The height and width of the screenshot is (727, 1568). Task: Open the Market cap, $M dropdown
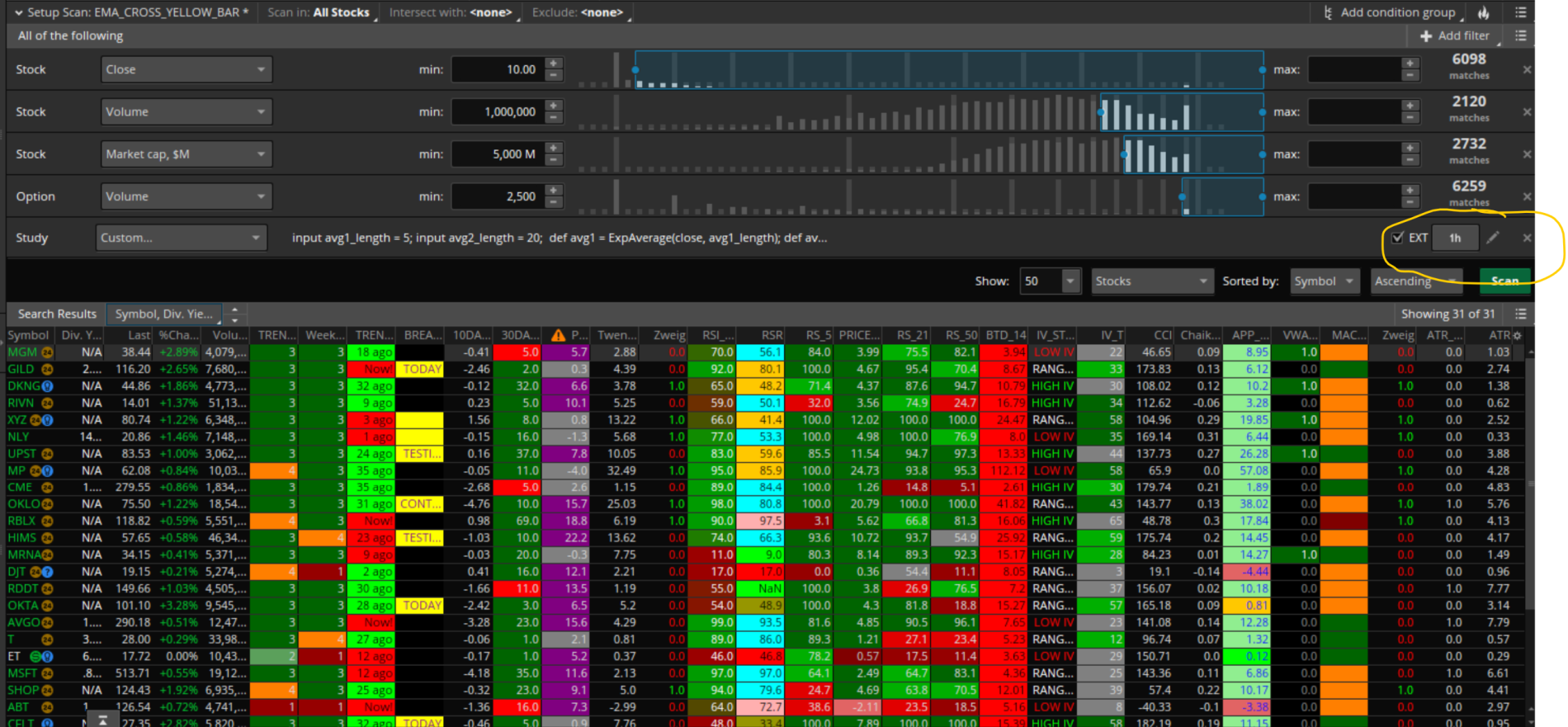pyautogui.click(x=187, y=154)
